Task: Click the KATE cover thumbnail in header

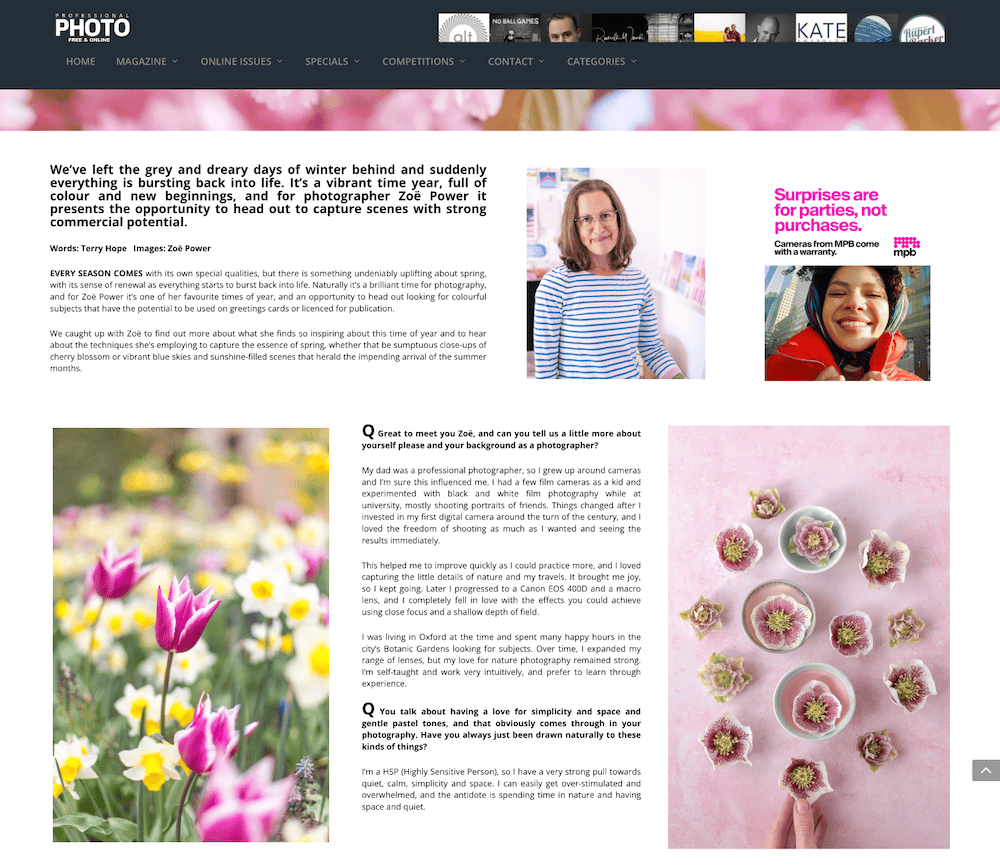Action: coord(821,27)
